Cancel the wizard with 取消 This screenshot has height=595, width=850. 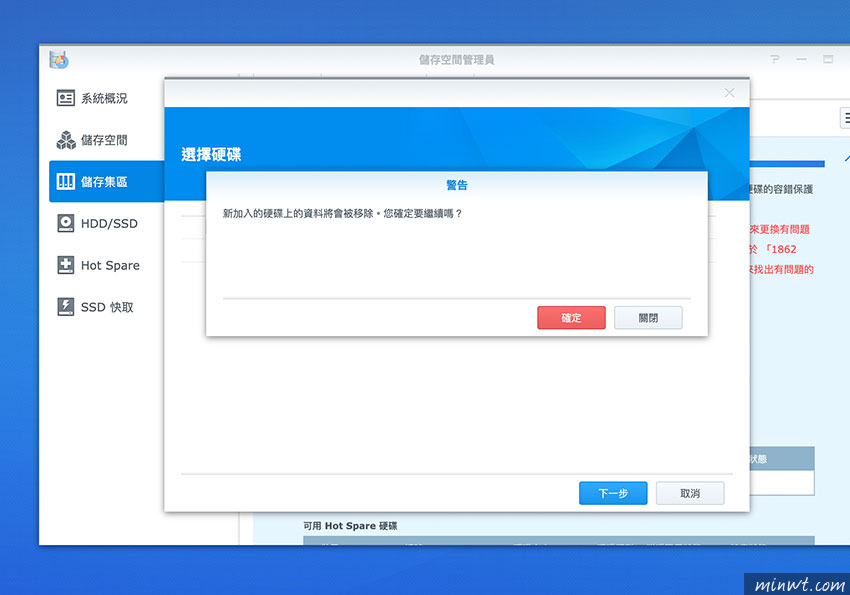[x=690, y=493]
